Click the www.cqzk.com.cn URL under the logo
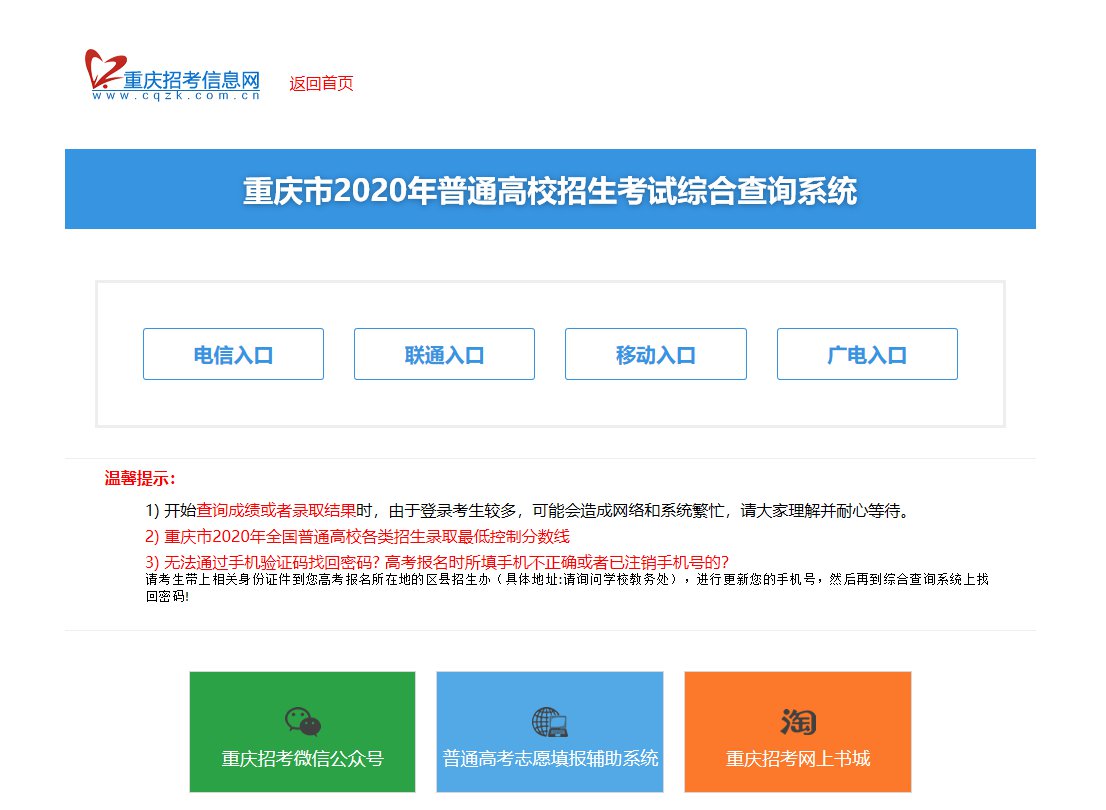The image size is (1106, 810). click(176, 96)
